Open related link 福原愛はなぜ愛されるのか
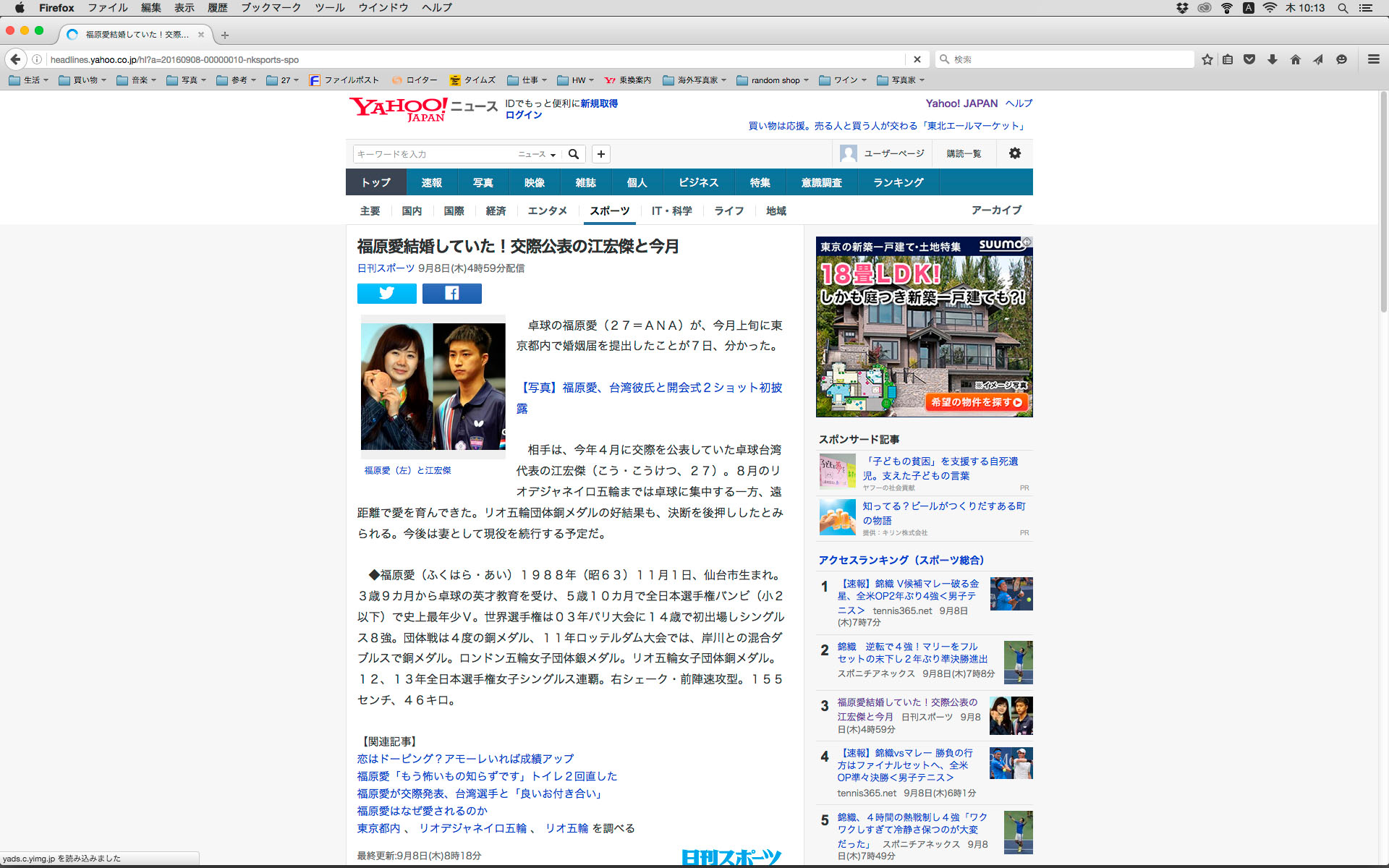Screen dimensions: 1389x868 point(422,811)
